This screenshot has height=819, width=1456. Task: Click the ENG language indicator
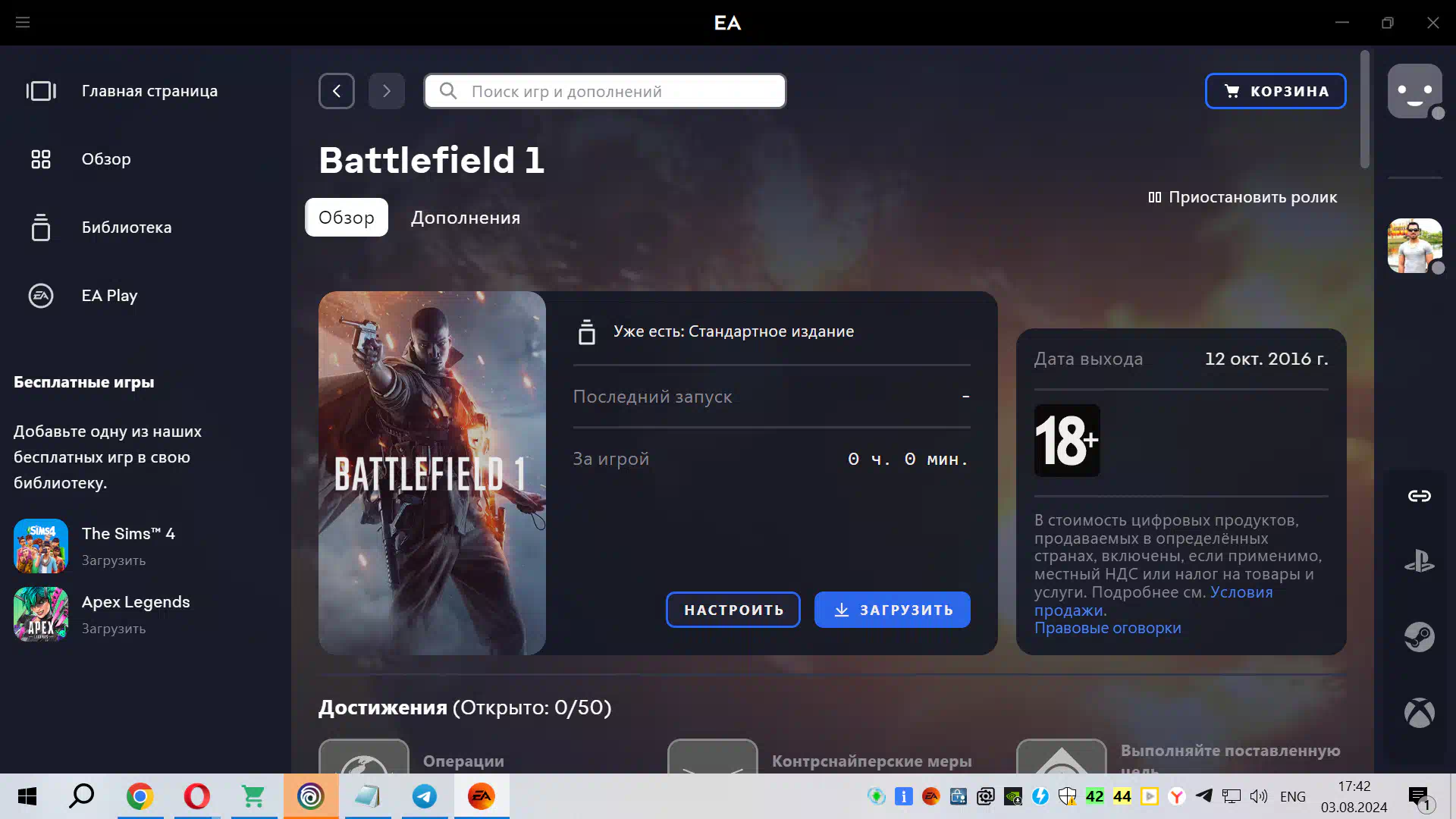click(x=1293, y=796)
